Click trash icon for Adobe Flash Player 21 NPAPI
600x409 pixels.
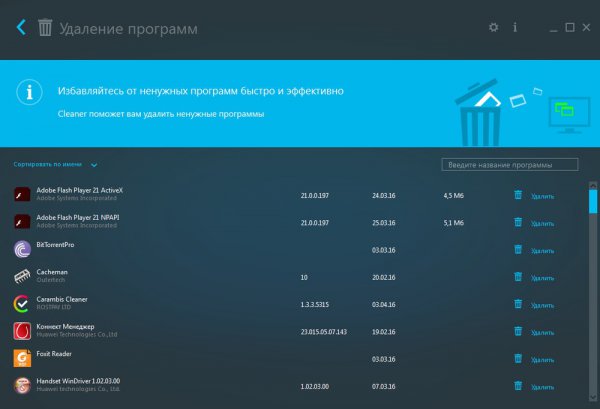[518, 222]
